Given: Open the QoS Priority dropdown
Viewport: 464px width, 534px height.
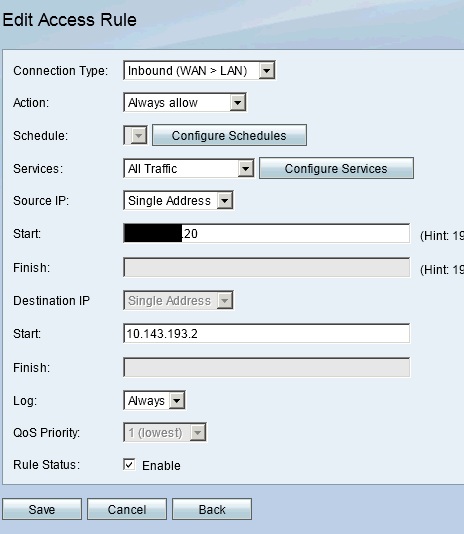Looking at the screenshot, I should [x=165, y=433].
